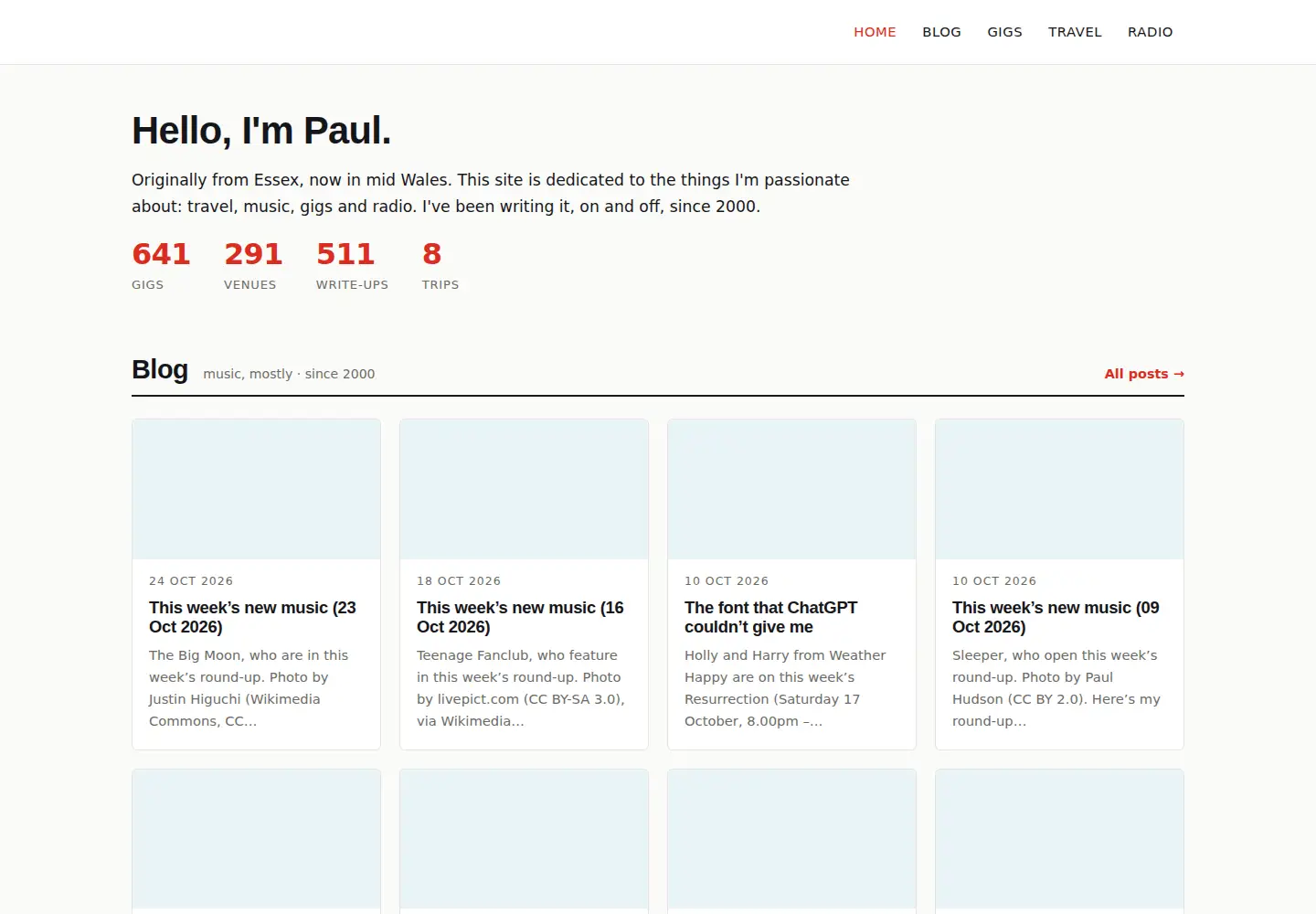The width and height of the screenshot is (1316, 914).
Task: Open the GIGS nav item
Action: tap(1004, 32)
